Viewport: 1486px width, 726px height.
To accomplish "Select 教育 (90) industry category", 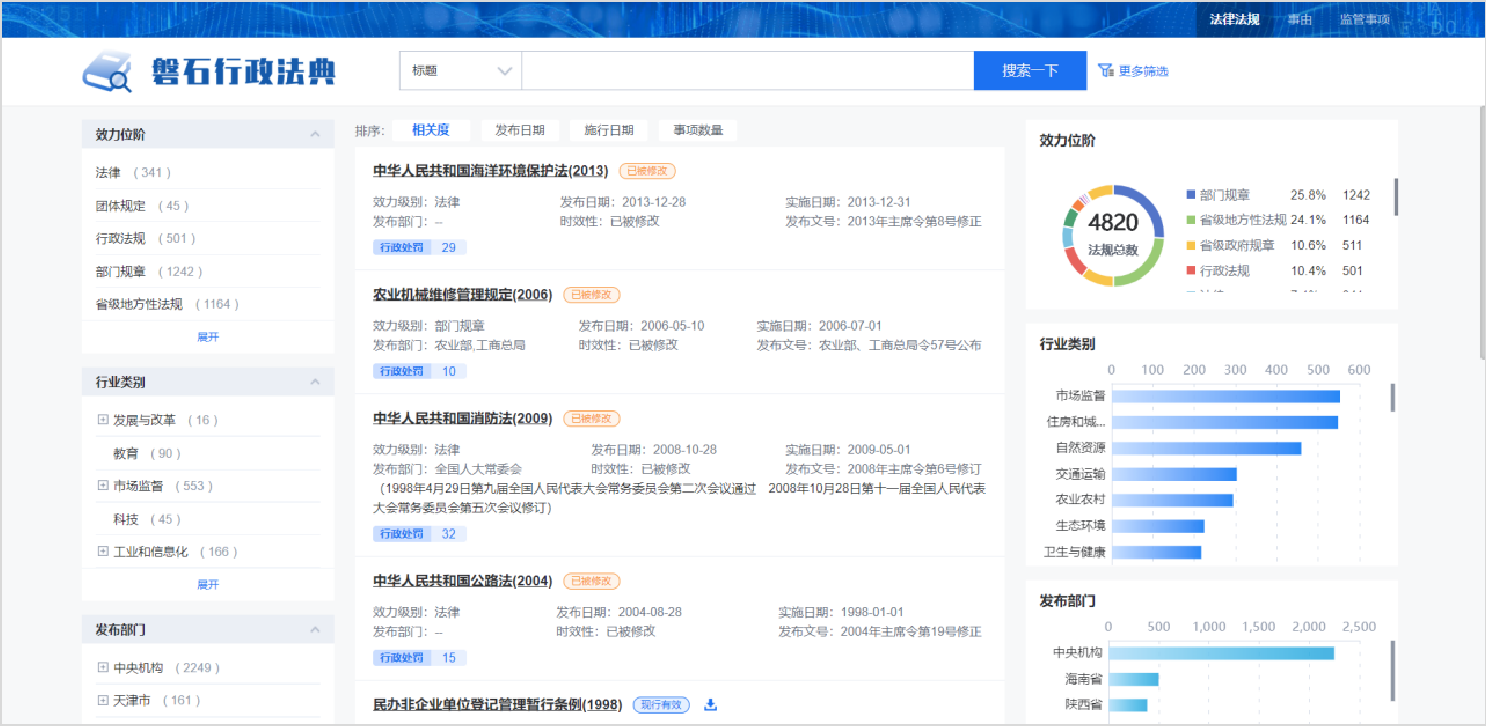I will click(x=147, y=454).
